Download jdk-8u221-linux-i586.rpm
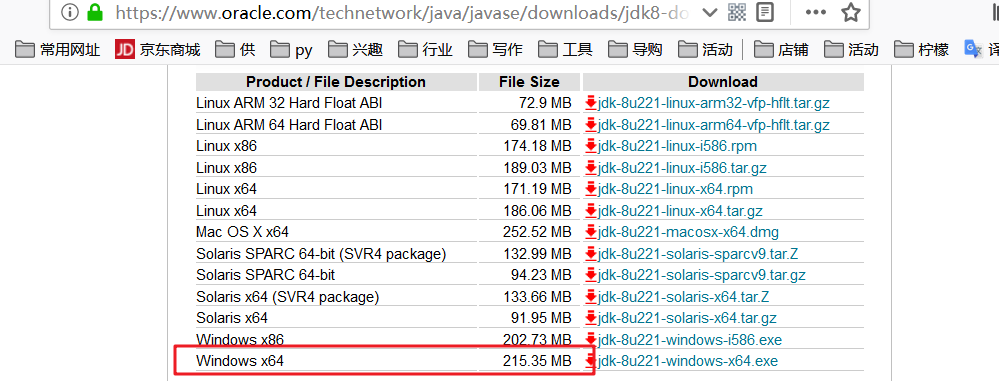 tap(677, 146)
